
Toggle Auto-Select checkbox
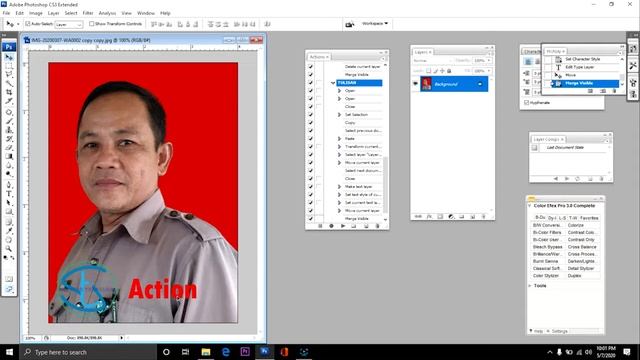pos(28,24)
